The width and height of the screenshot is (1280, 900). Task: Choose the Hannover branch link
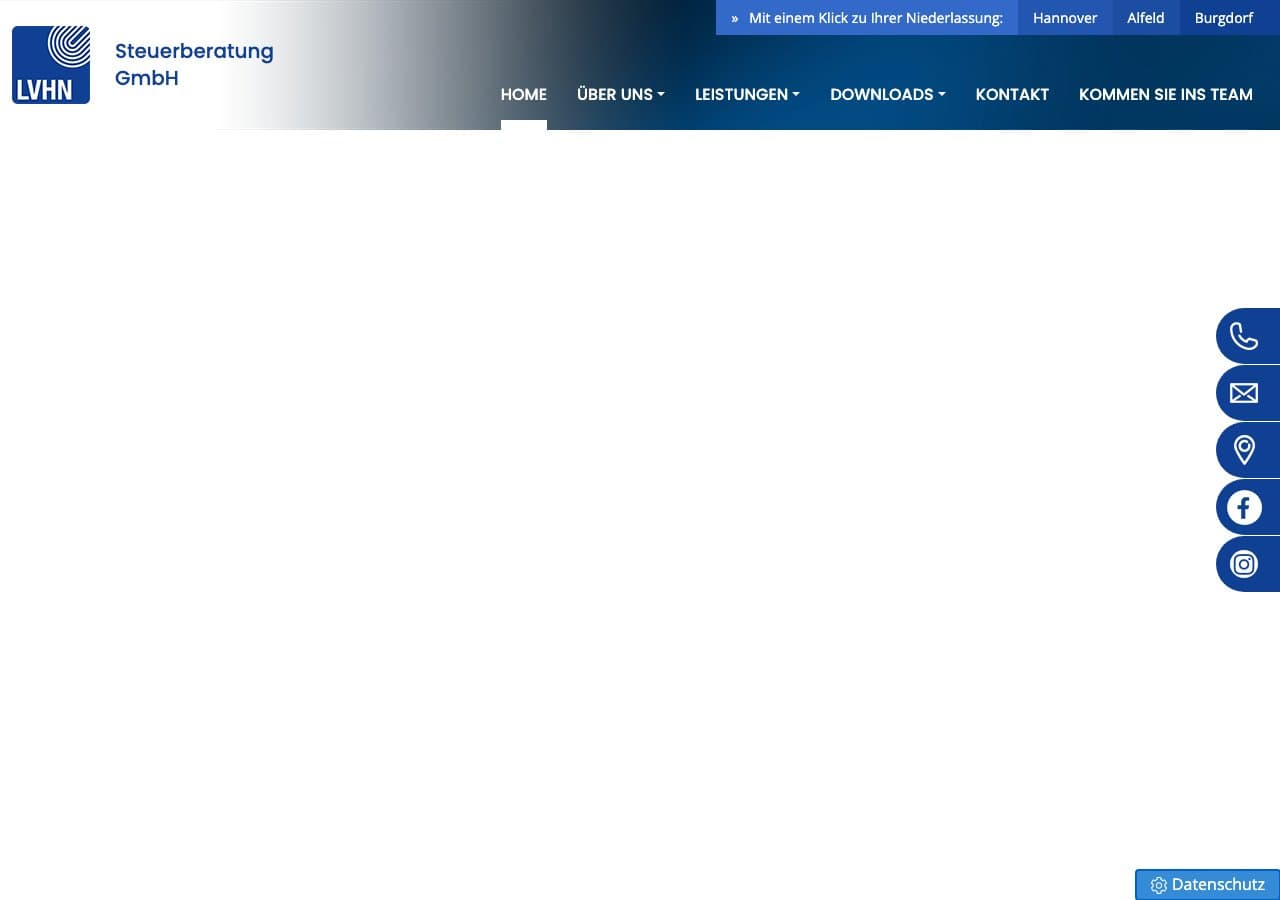pyautogui.click(x=1064, y=18)
